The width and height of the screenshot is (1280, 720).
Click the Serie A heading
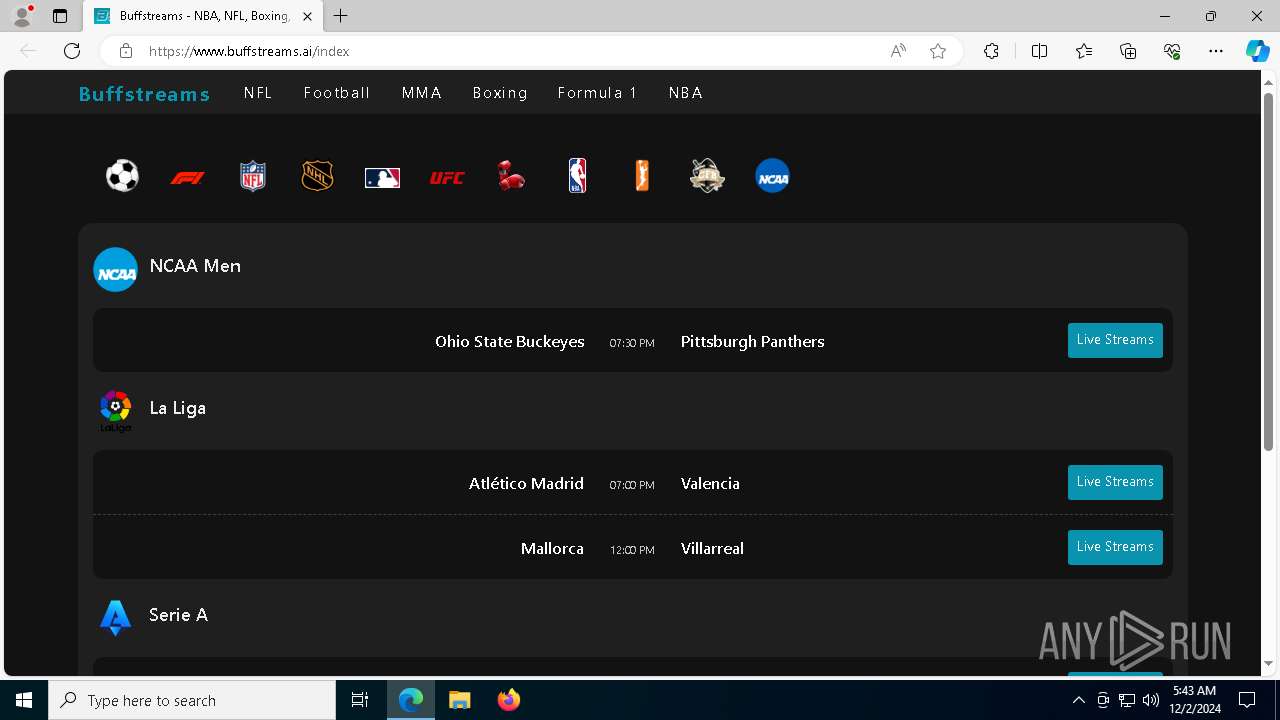[x=179, y=615]
